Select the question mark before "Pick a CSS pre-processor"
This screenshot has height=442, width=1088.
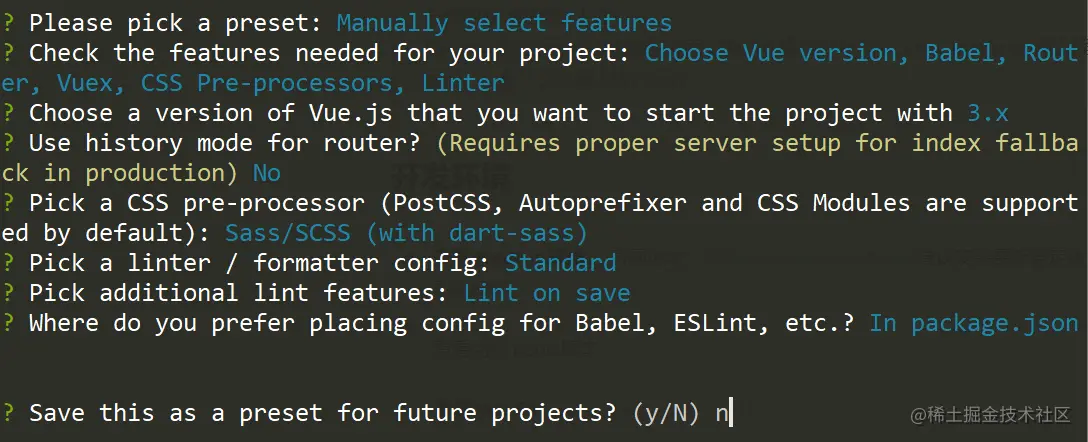(x=7, y=203)
